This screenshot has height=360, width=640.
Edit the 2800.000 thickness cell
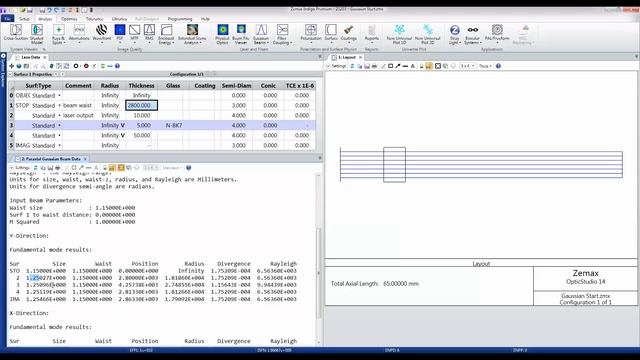click(x=141, y=105)
